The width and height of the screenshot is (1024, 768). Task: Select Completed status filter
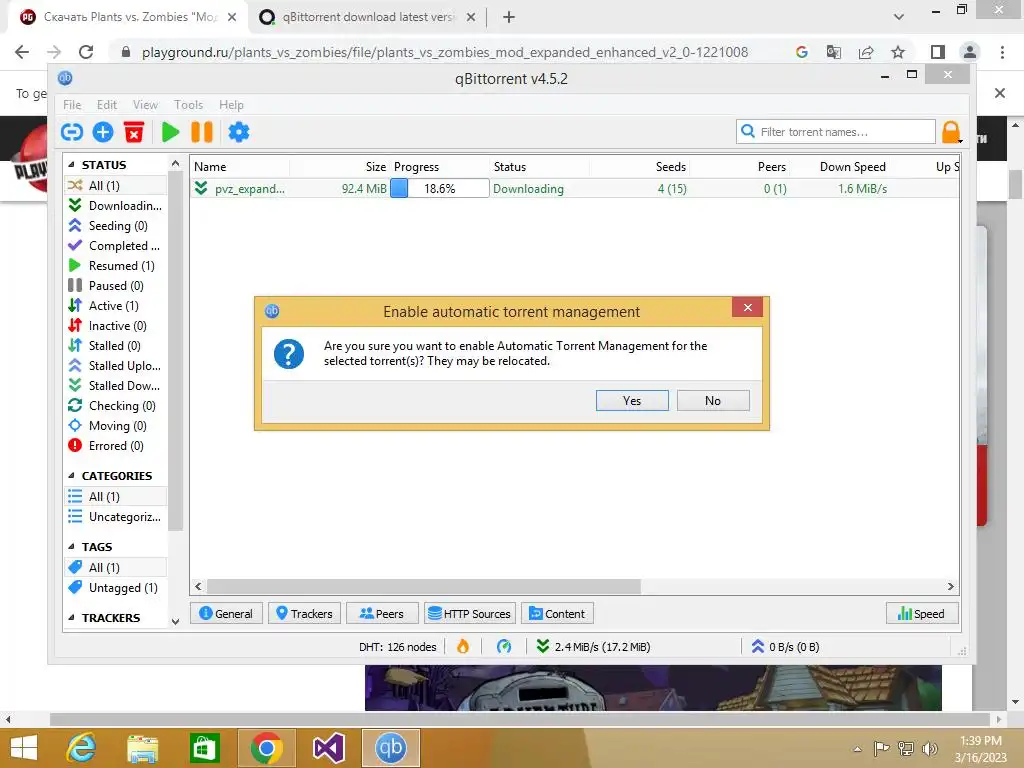[x=115, y=246]
